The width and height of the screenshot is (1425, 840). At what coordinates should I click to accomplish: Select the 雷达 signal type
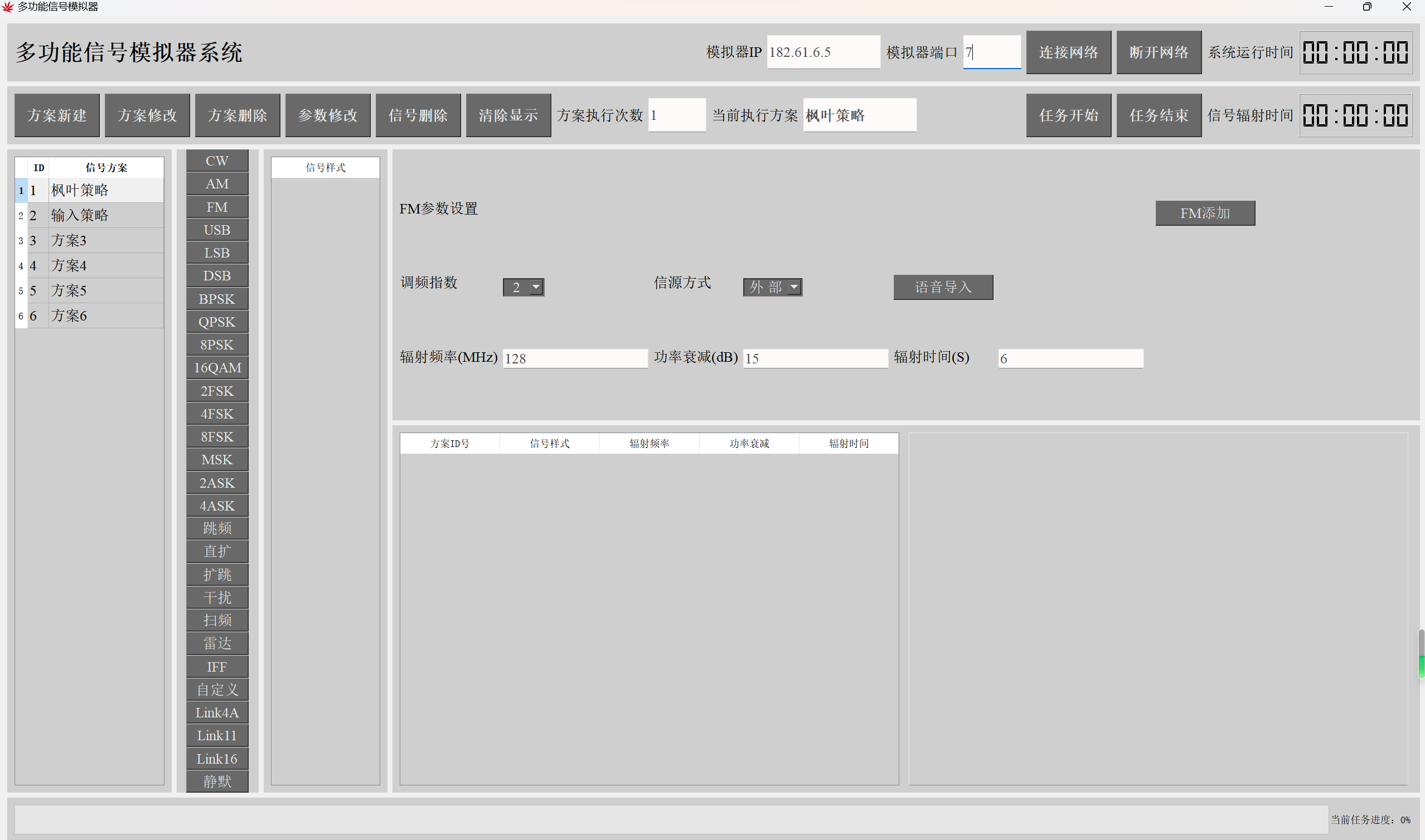(217, 643)
